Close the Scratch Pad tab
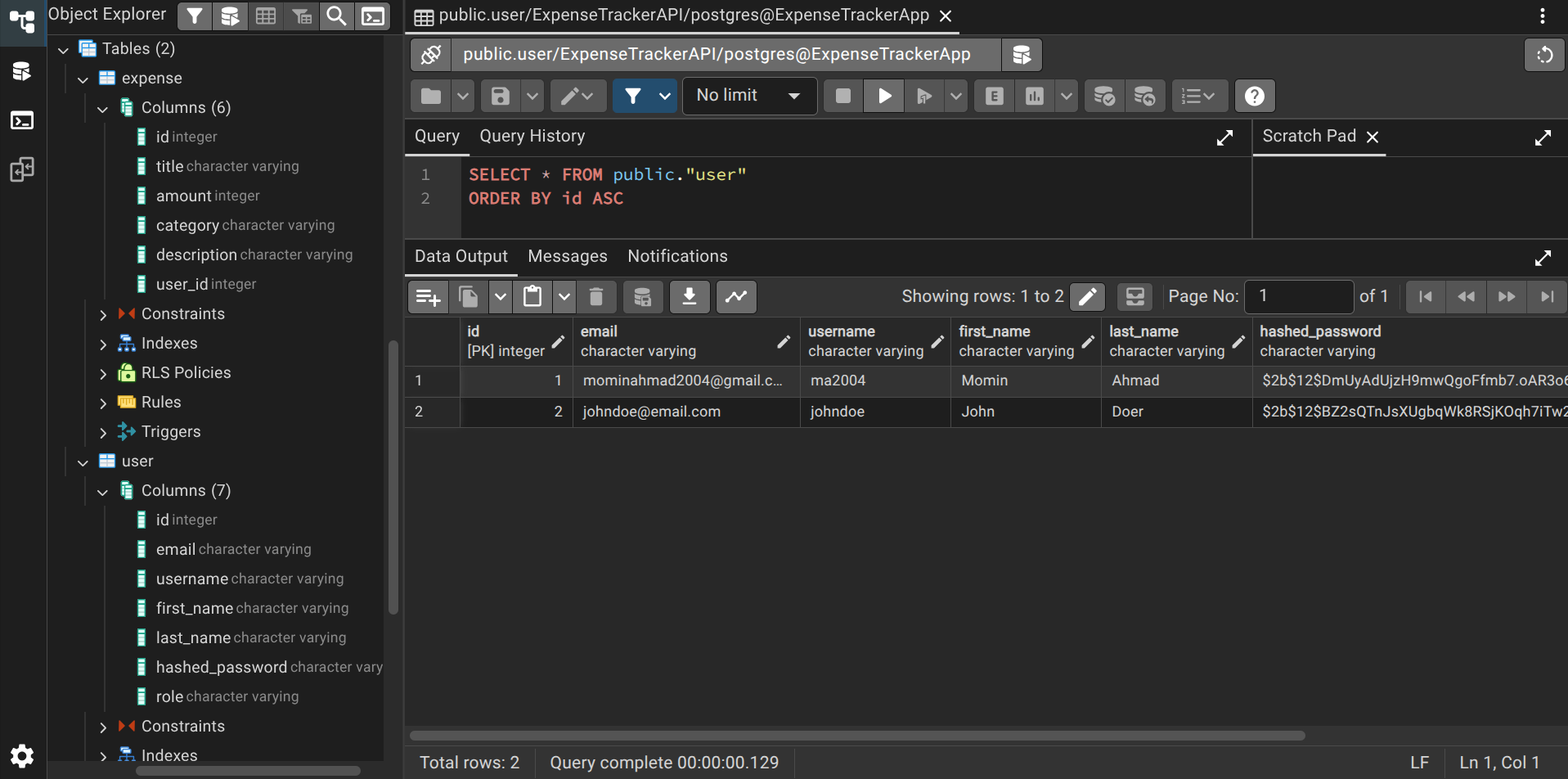 click(1373, 137)
